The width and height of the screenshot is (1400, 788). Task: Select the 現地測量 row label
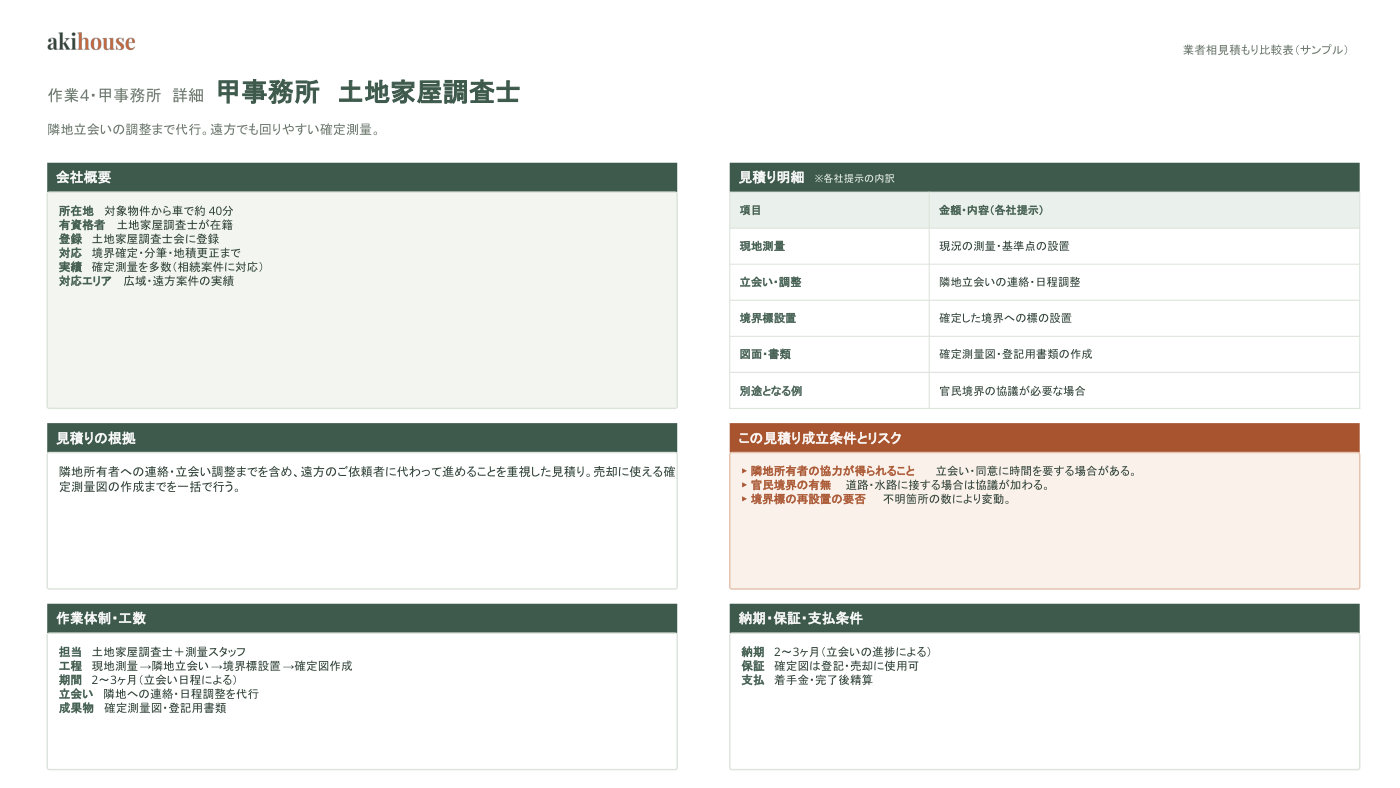coord(762,246)
